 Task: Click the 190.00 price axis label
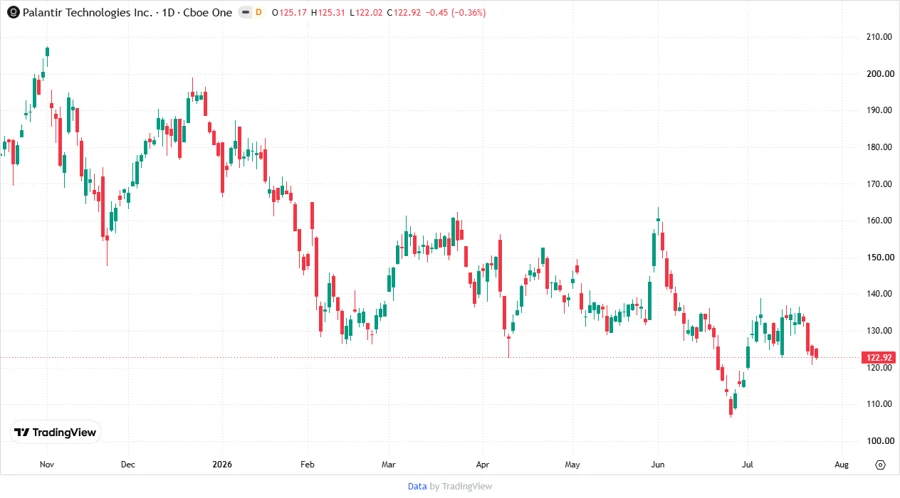click(880, 110)
